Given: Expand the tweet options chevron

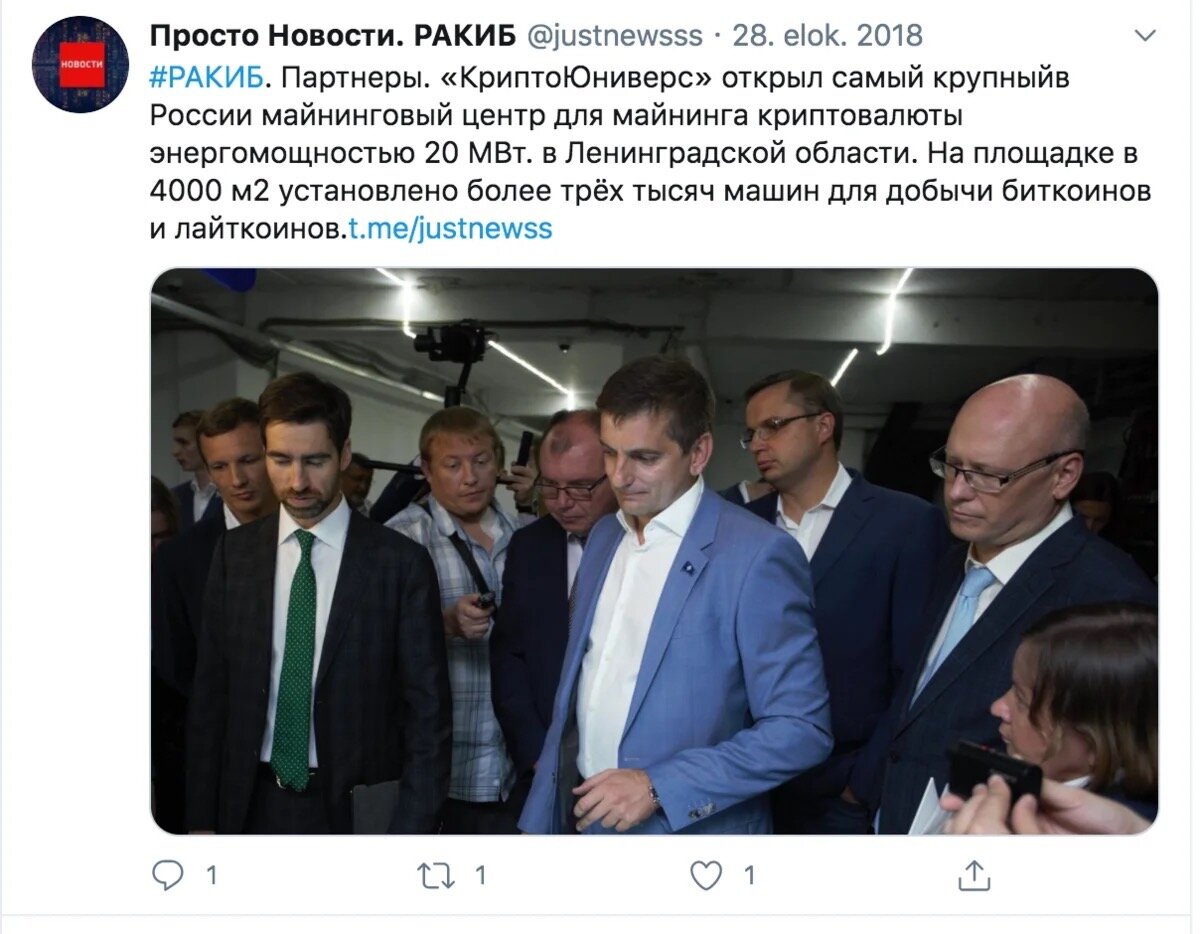Looking at the screenshot, I should pyautogui.click(x=1146, y=36).
